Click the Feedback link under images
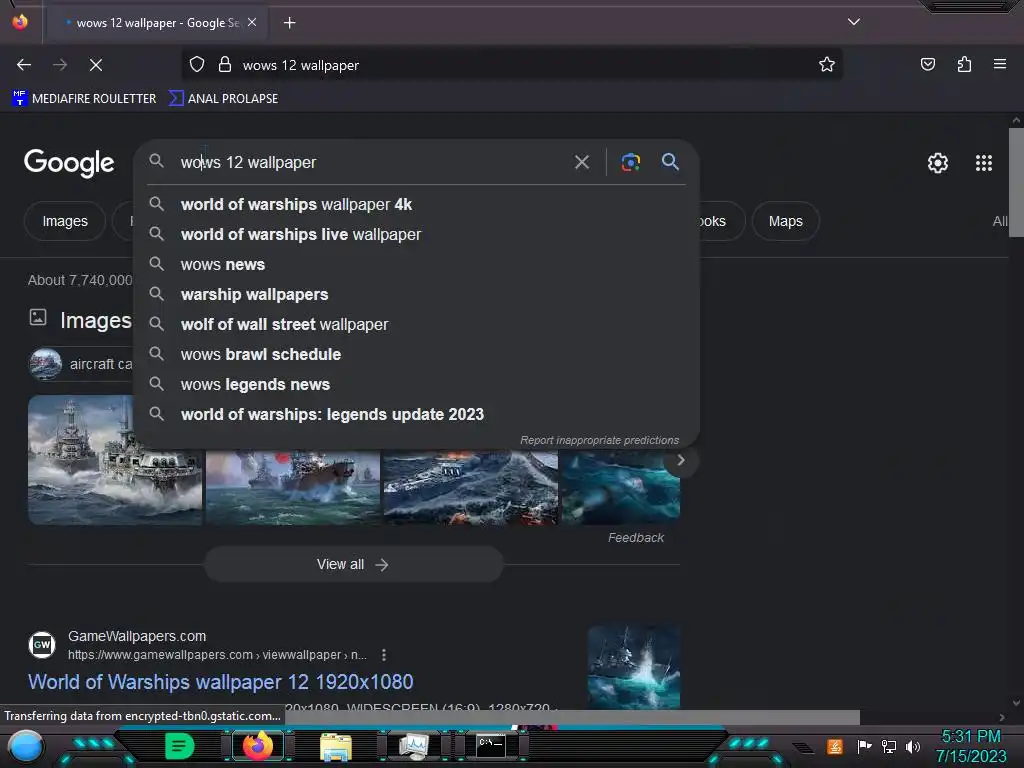The width and height of the screenshot is (1024, 768). coord(635,537)
